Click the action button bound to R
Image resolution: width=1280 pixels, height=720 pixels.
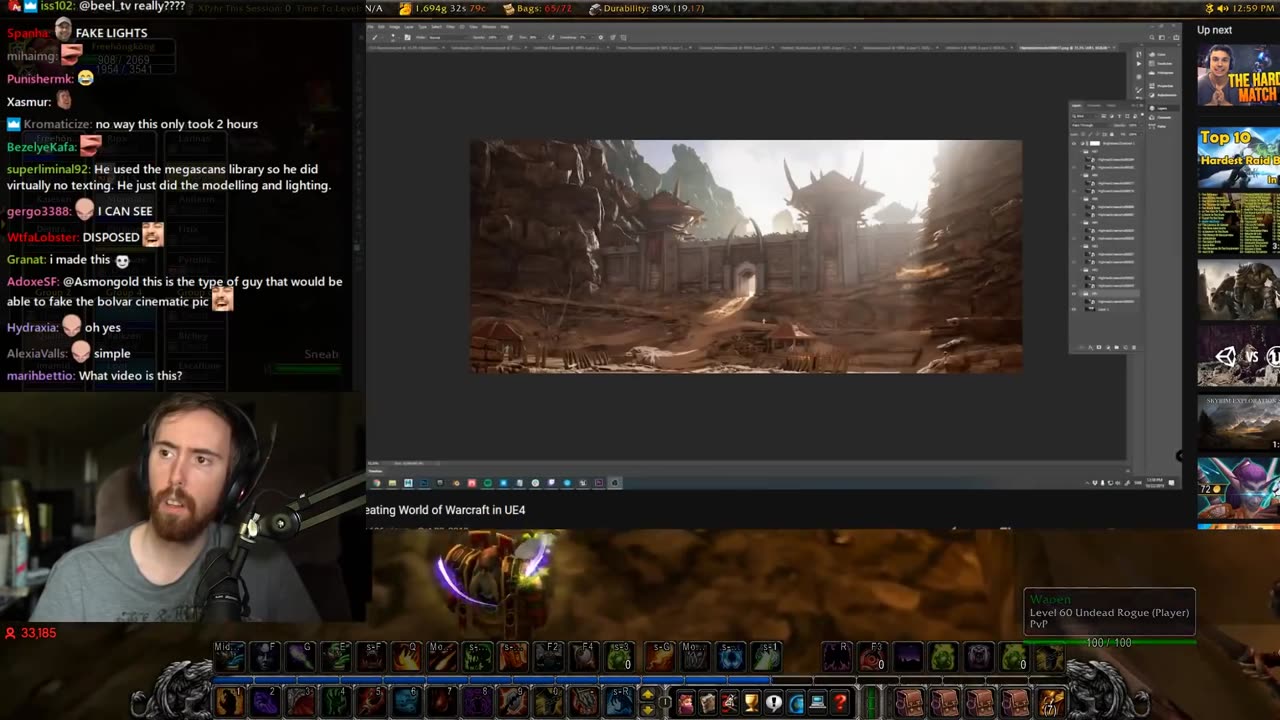(837, 656)
